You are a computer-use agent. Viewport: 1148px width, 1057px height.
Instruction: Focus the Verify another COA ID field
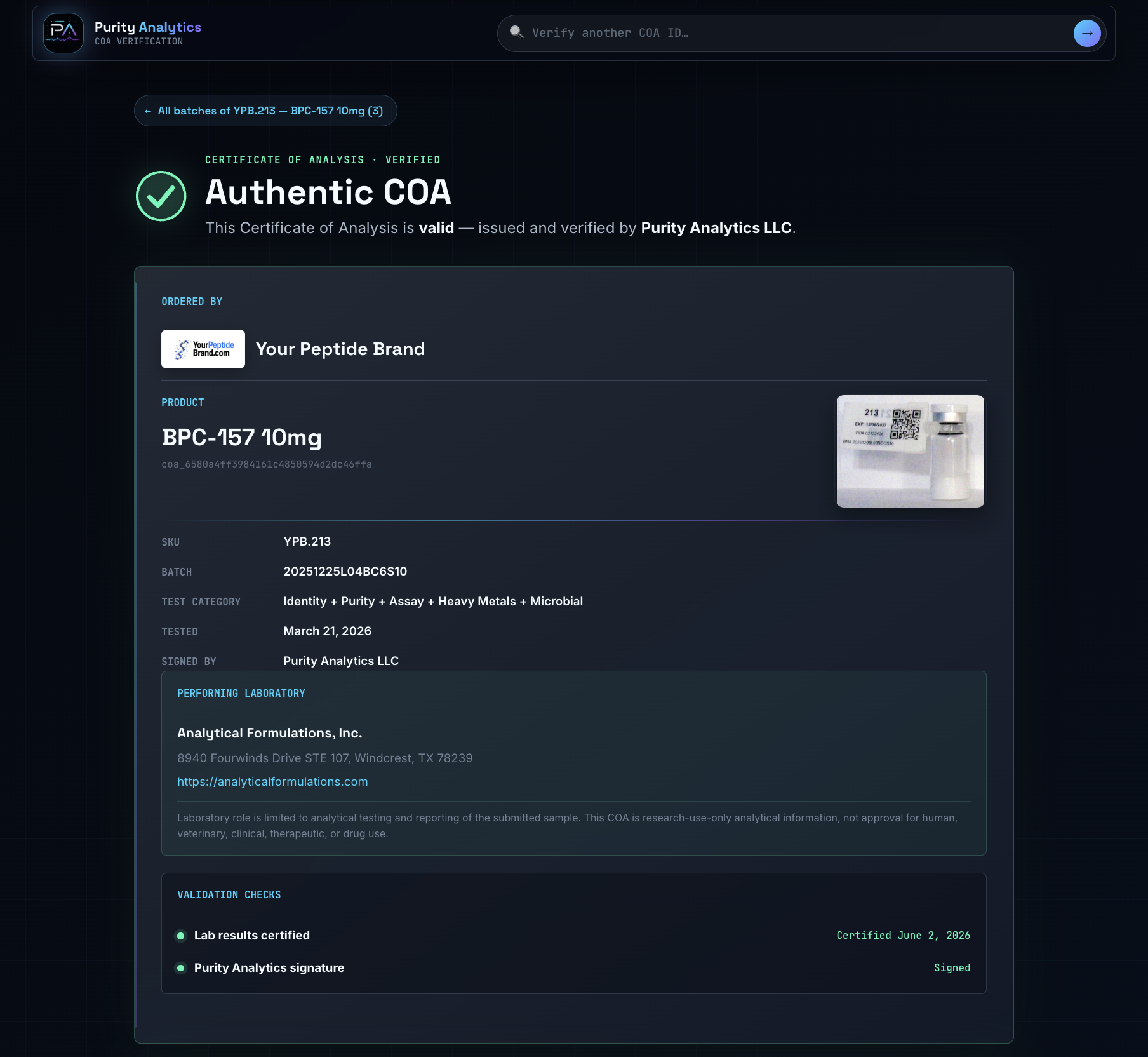800,33
